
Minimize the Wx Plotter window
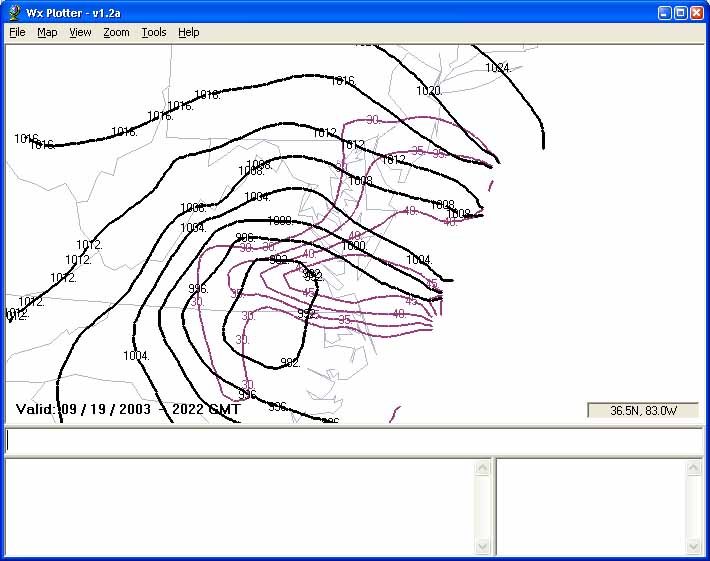[664, 12]
